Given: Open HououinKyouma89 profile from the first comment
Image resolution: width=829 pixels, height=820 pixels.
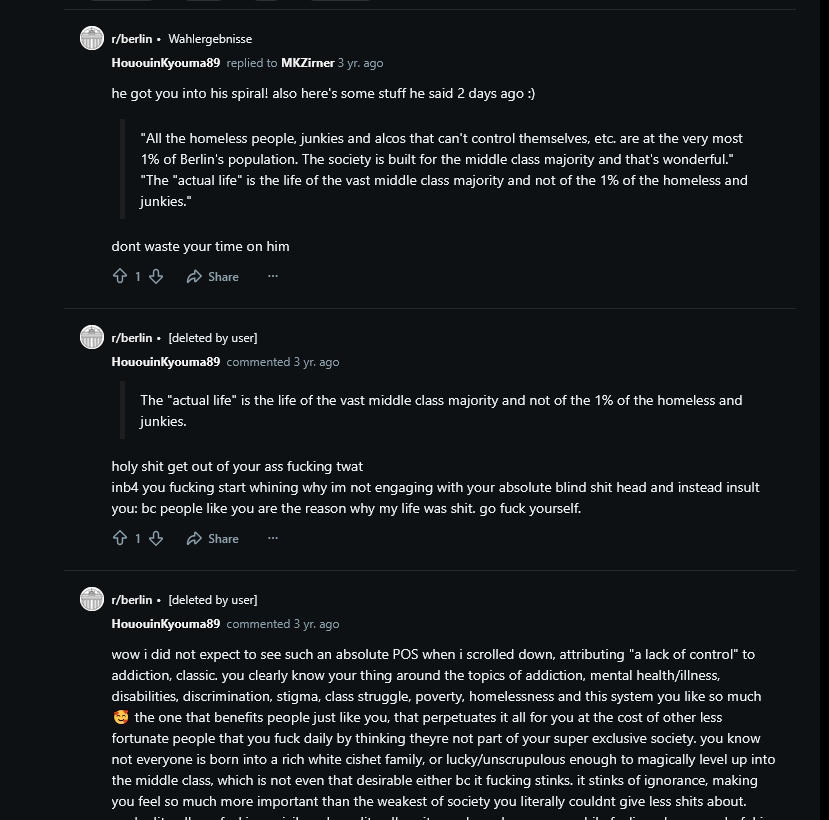Looking at the screenshot, I should tap(165, 63).
